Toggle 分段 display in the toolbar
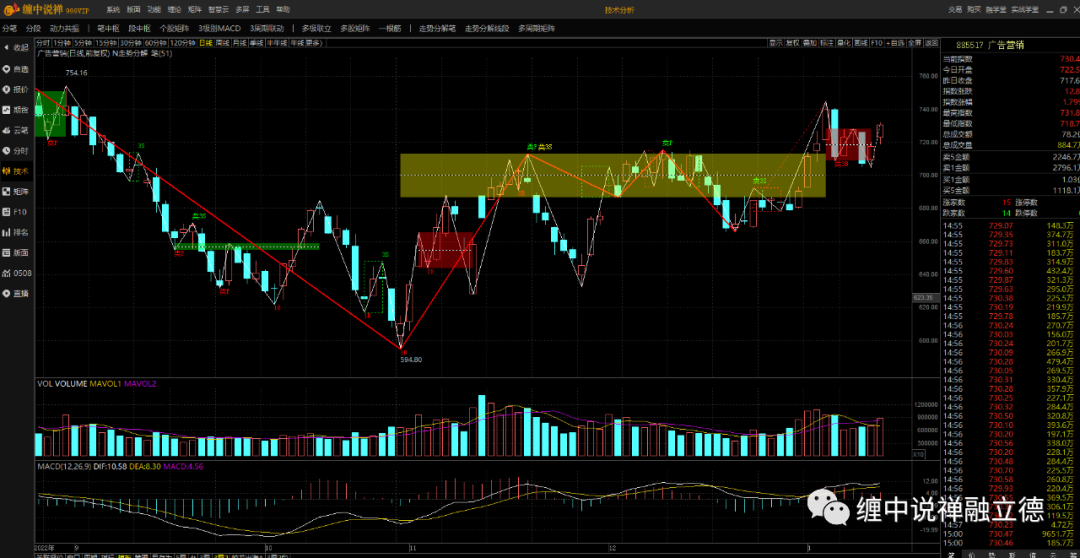1080x558 pixels. pyautogui.click(x=33, y=29)
